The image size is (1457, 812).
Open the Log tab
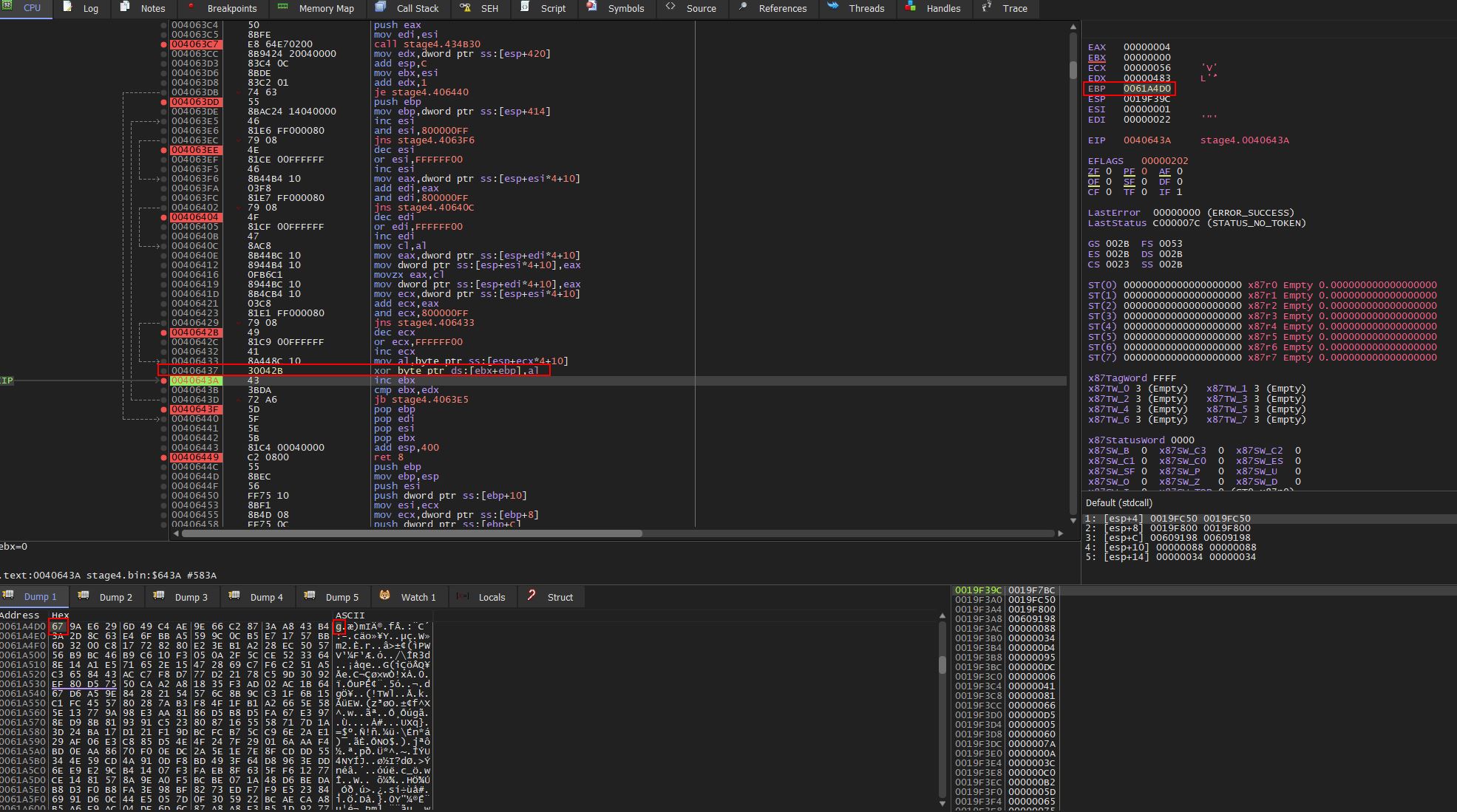pos(81,9)
